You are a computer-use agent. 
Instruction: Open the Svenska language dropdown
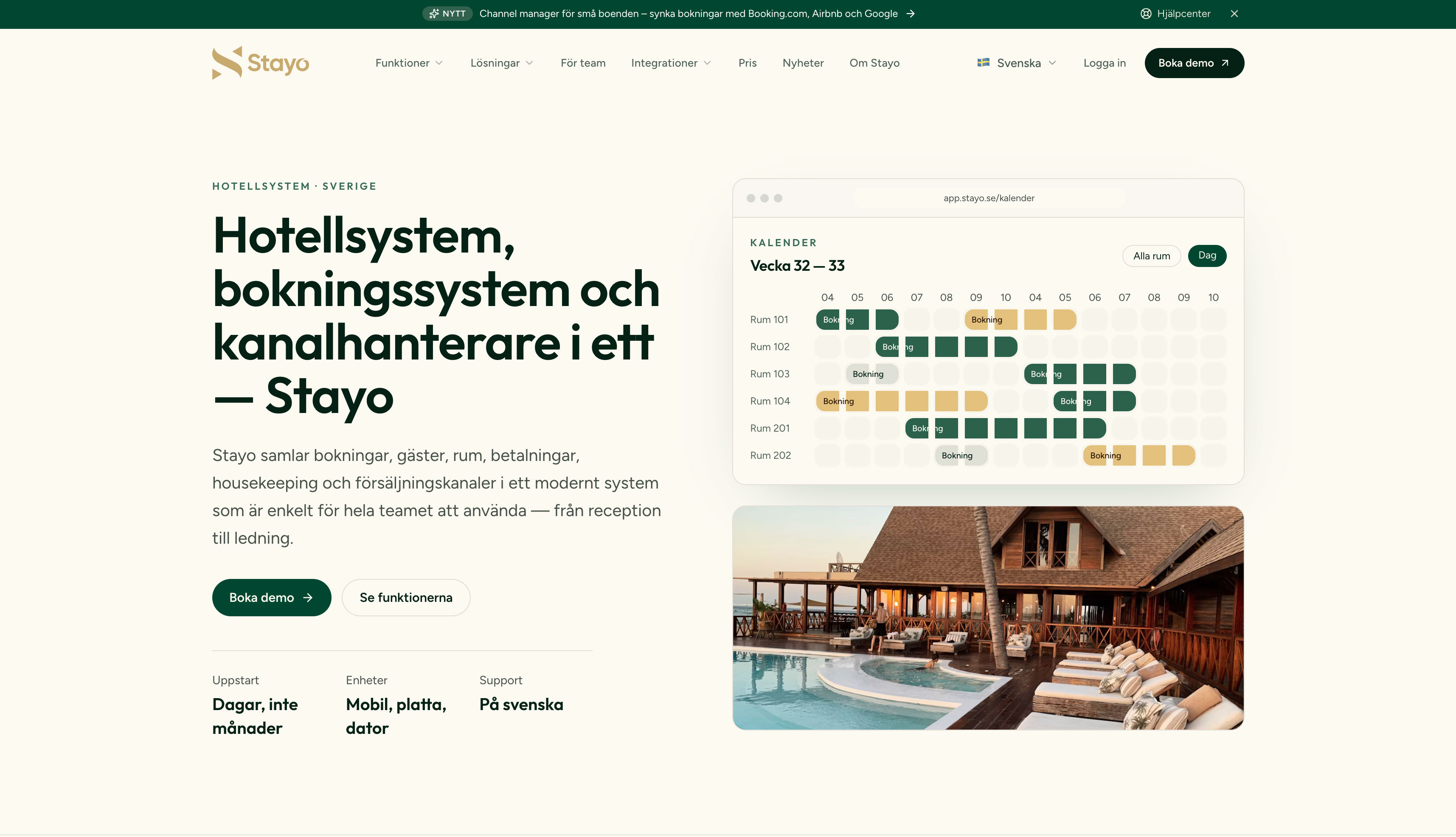[1017, 63]
